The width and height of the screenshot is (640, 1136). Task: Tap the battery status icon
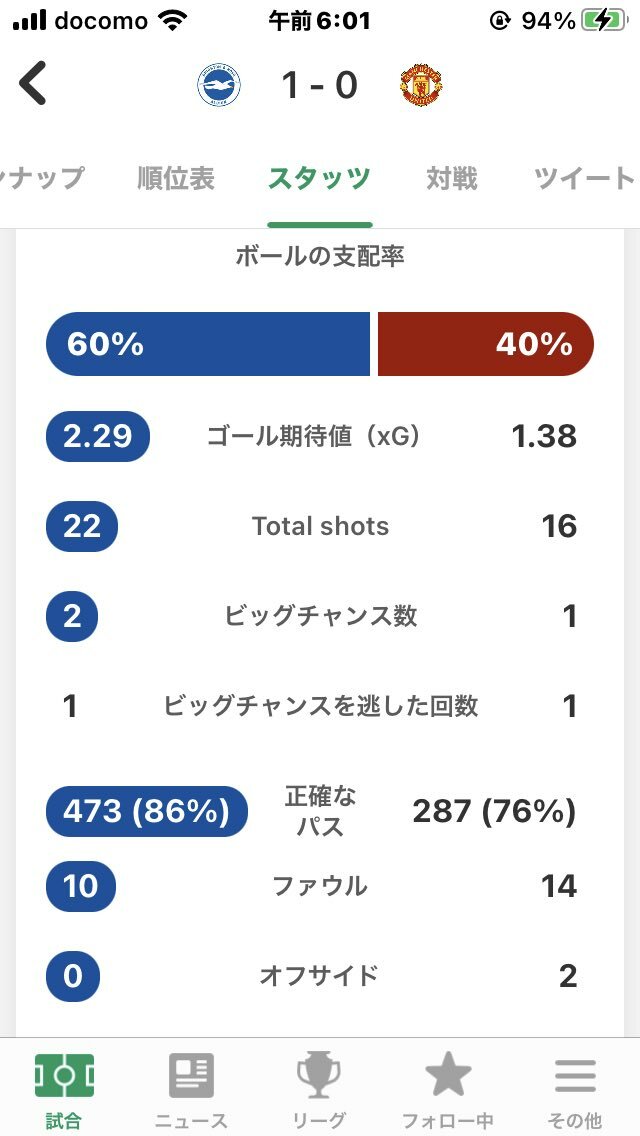604,20
